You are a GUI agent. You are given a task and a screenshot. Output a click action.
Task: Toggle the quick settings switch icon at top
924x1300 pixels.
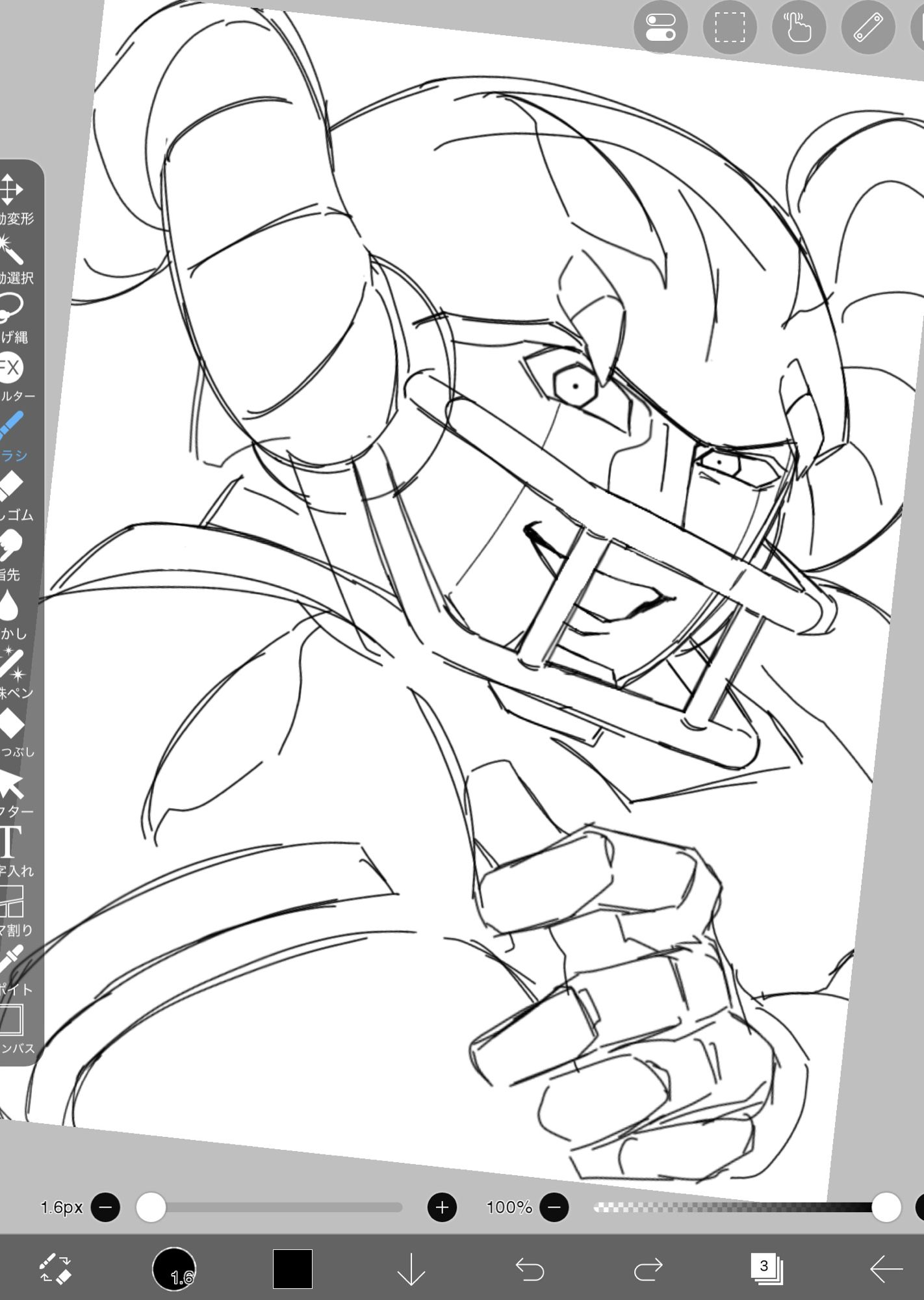point(660,27)
